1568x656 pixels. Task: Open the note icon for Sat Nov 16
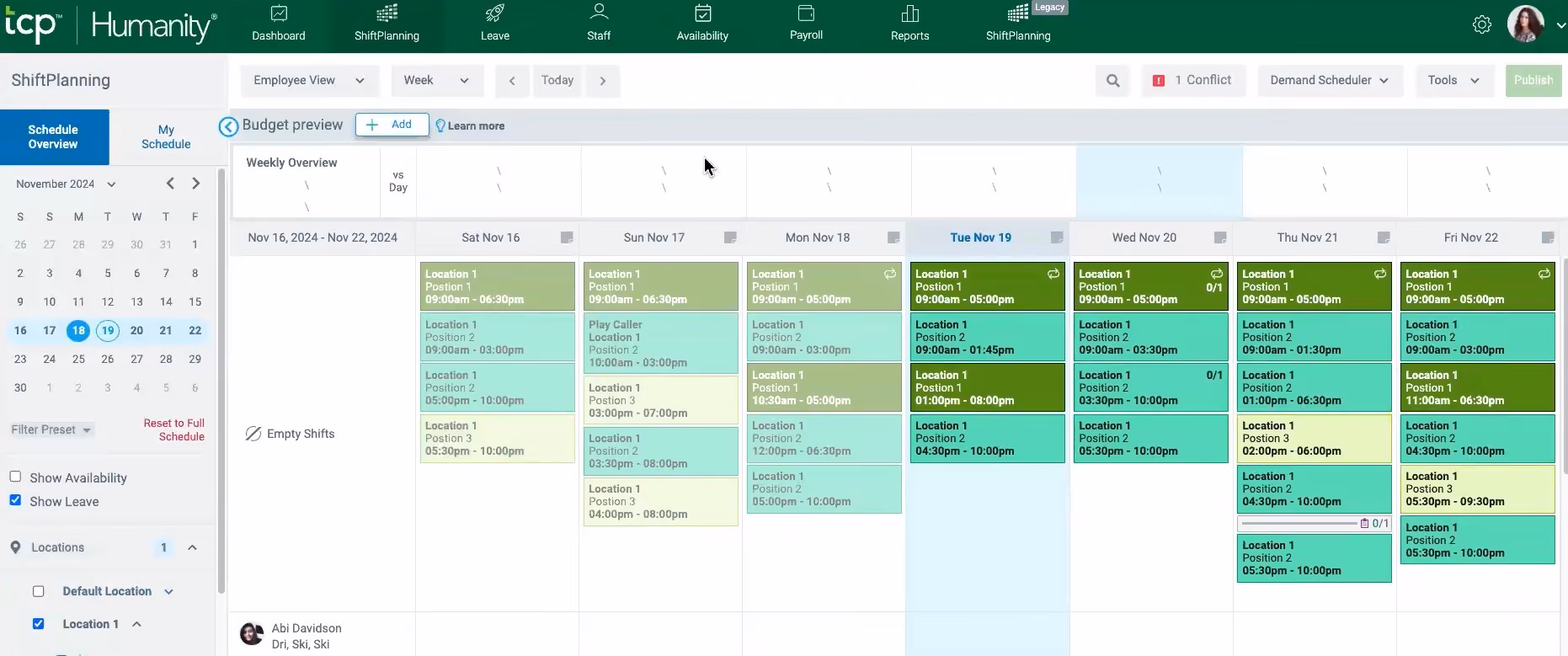point(567,237)
